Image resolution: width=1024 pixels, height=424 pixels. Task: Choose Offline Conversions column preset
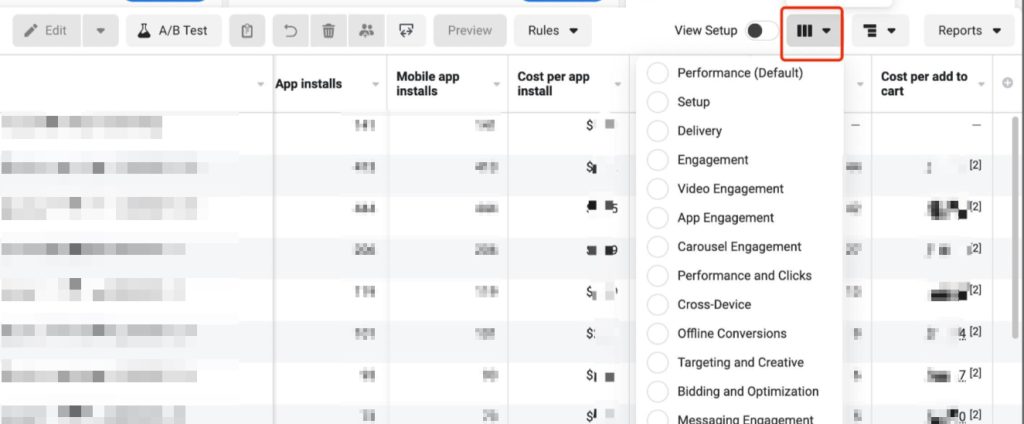click(x=658, y=334)
